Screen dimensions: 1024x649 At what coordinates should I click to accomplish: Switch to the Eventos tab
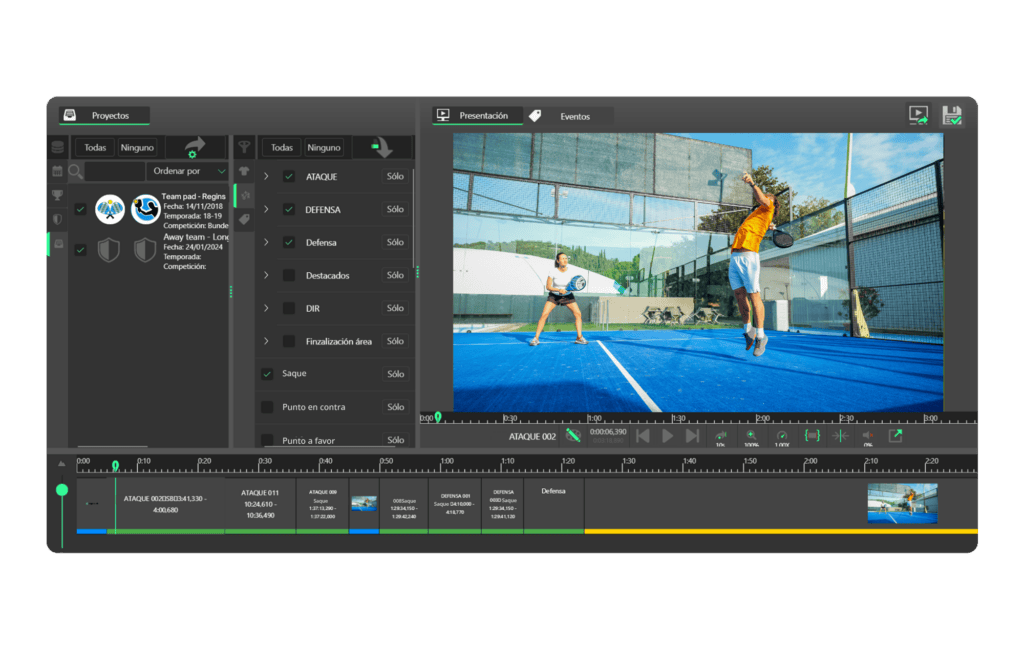pyautogui.click(x=573, y=116)
